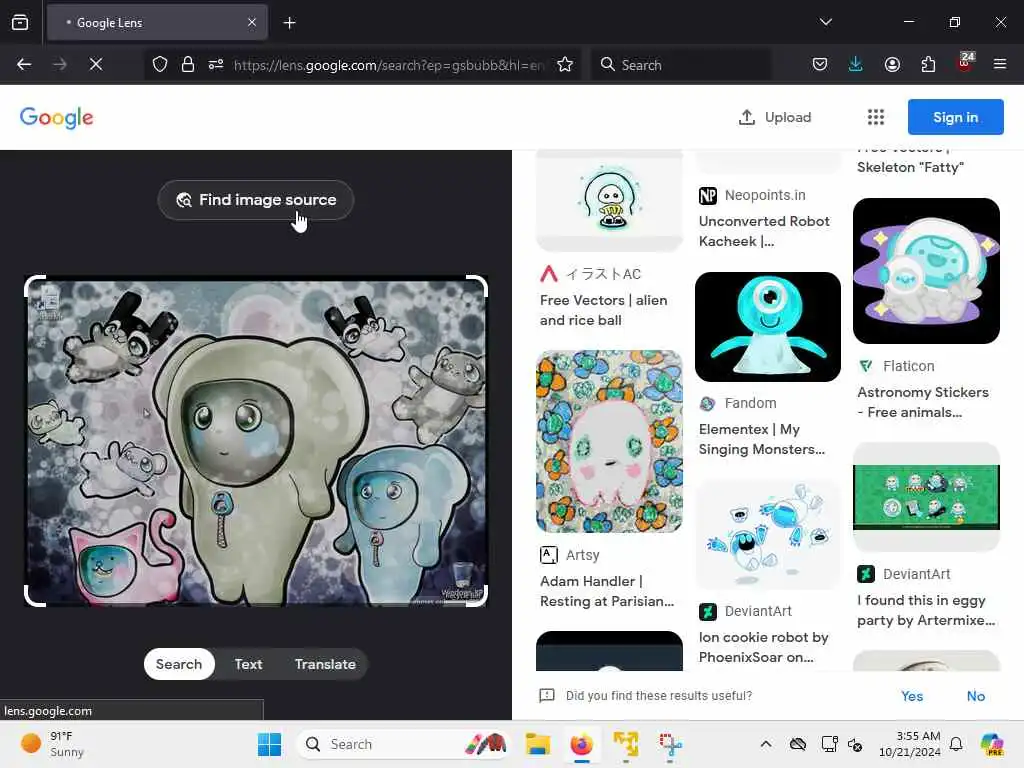Click the Firefox Search box

click(681, 65)
